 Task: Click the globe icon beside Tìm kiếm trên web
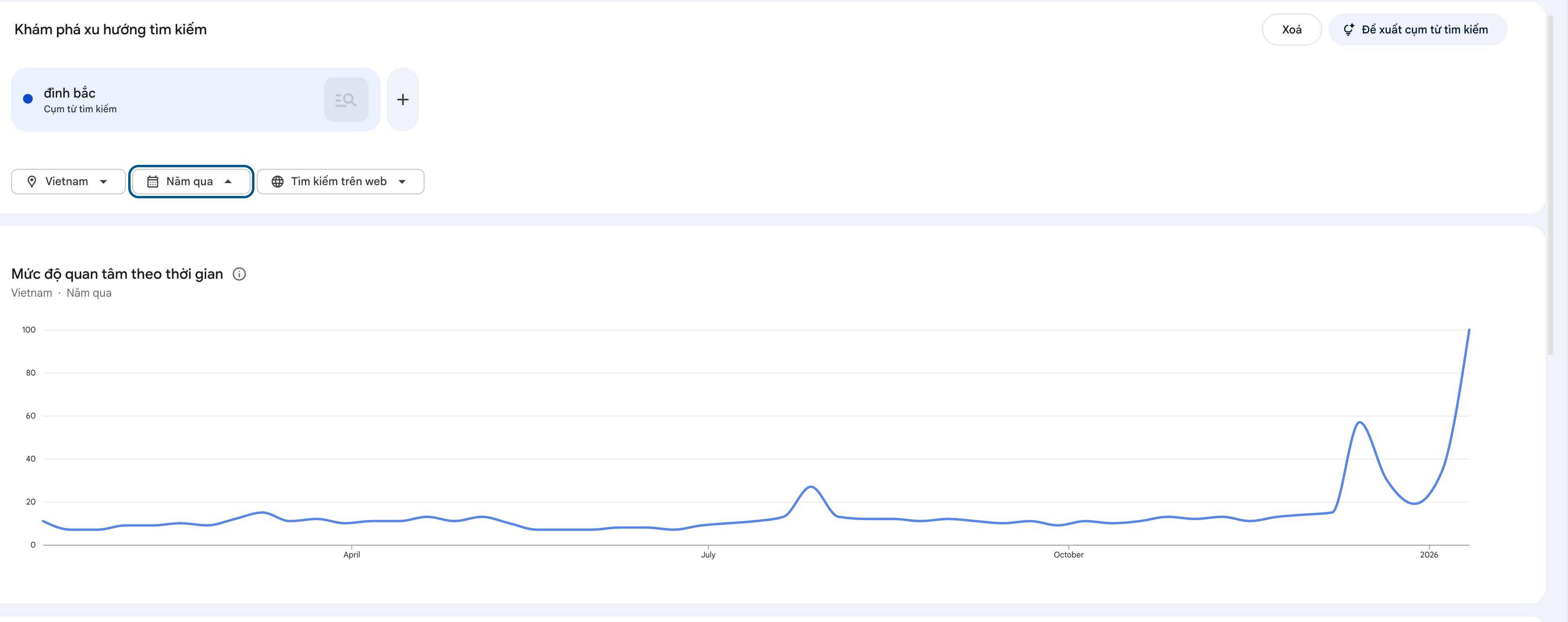coord(278,181)
